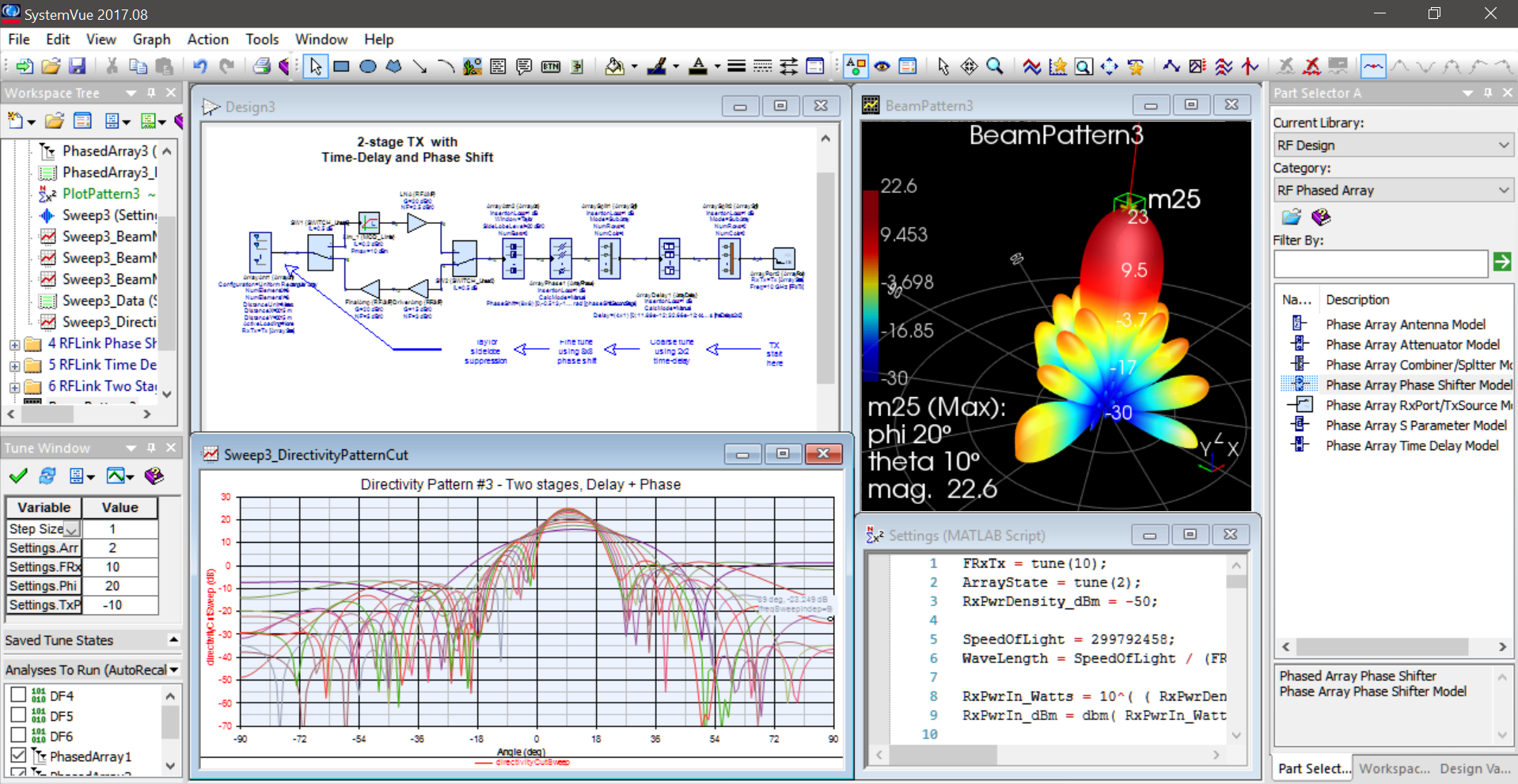Select the ellipse drawing tool

(367, 66)
